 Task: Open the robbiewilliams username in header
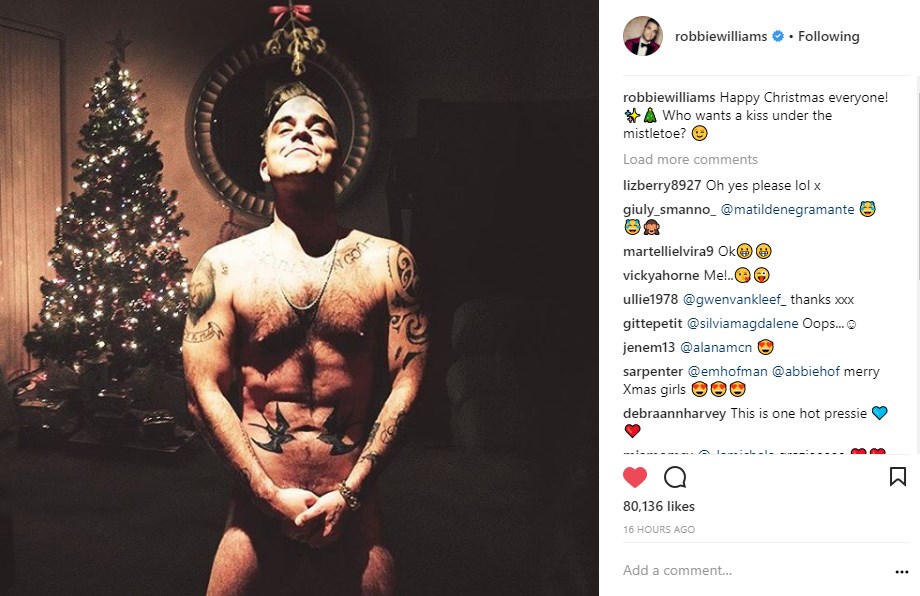coord(721,36)
